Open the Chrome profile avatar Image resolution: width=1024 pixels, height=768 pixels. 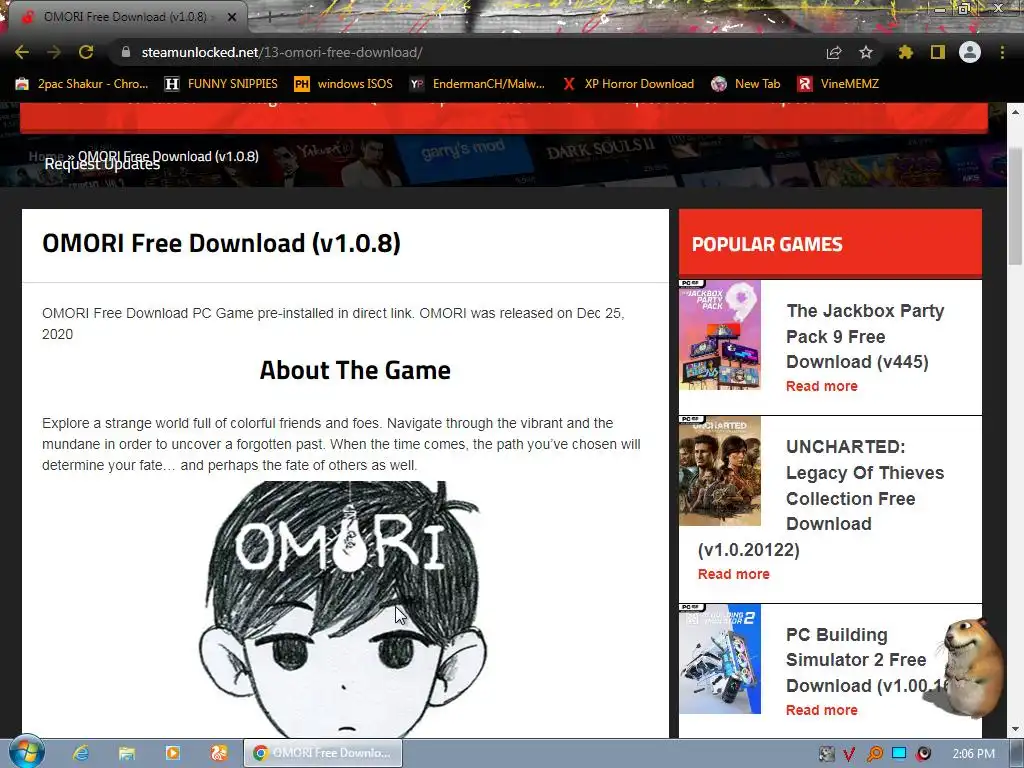(x=970, y=52)
